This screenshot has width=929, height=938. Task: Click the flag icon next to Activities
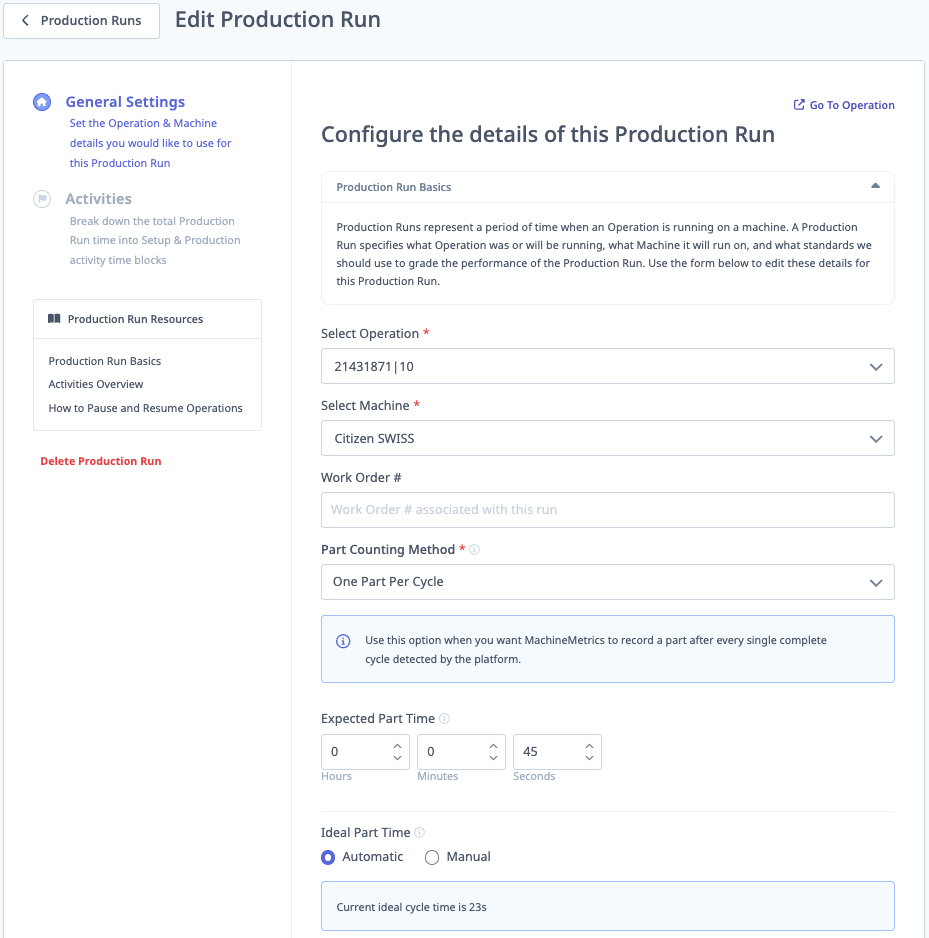pyautogui.click(x=41, y=198)
